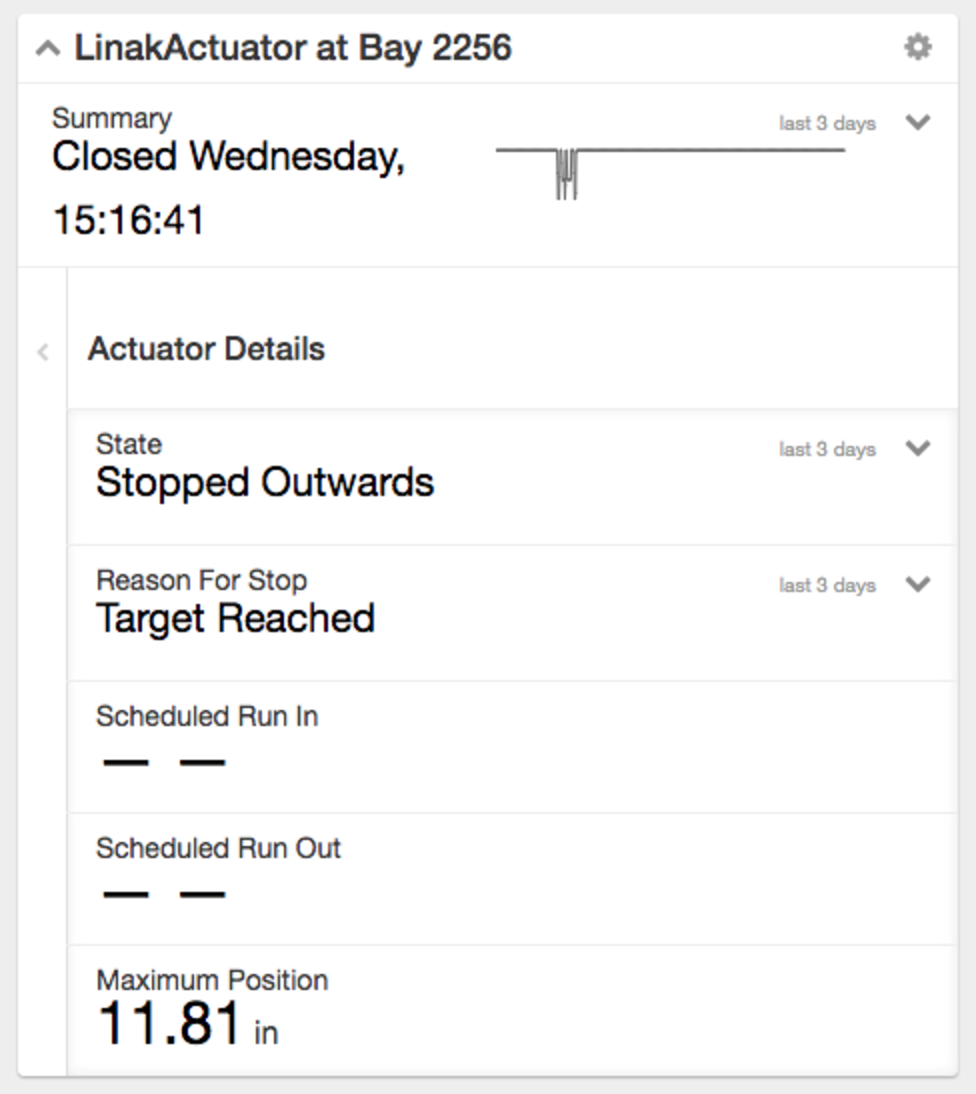Click the Summary history sparkline graph
The width and height of the screenshot is (976, 1094).
coord(670,165)
